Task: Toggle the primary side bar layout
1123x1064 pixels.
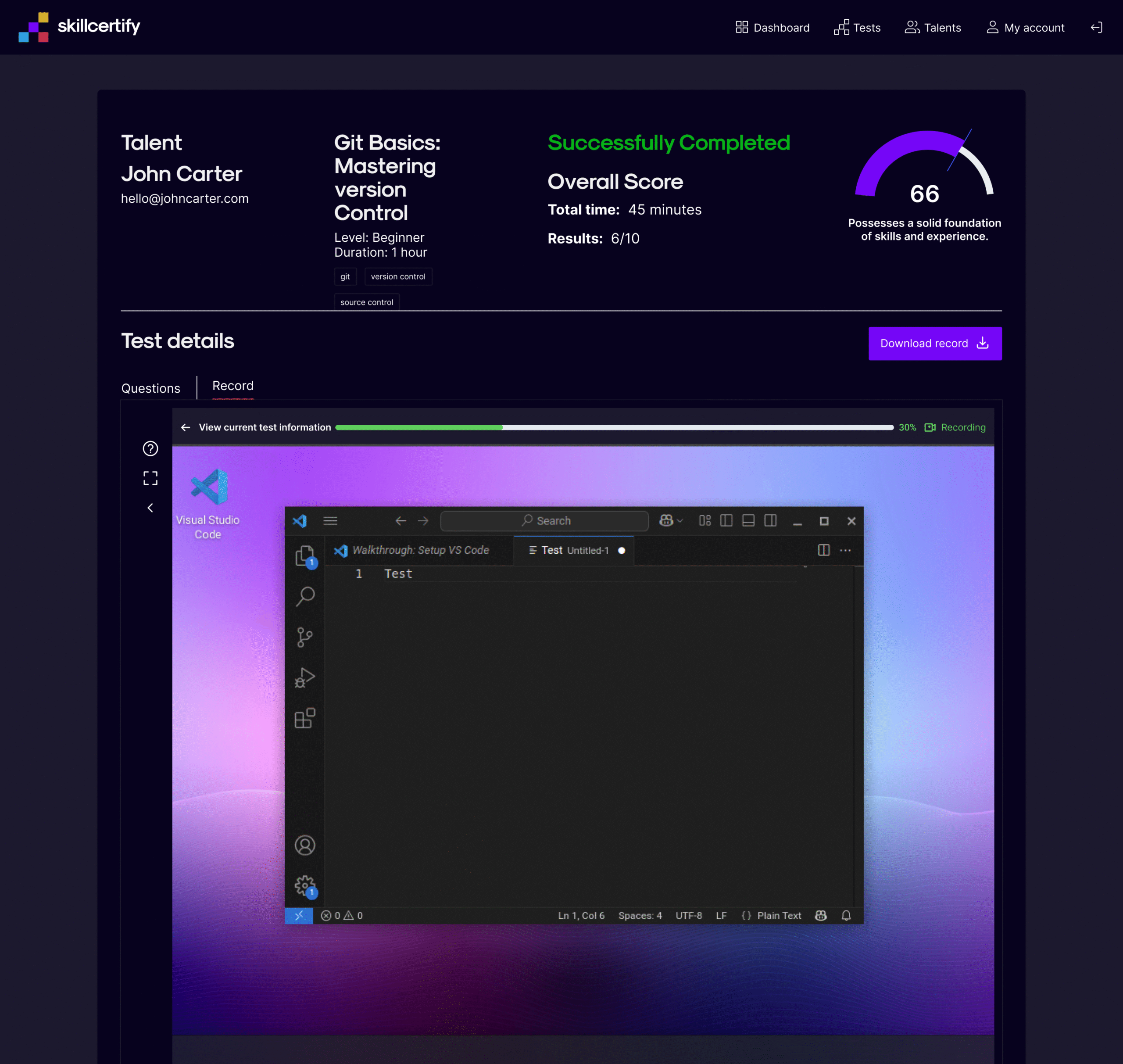Action: [726, 521]
